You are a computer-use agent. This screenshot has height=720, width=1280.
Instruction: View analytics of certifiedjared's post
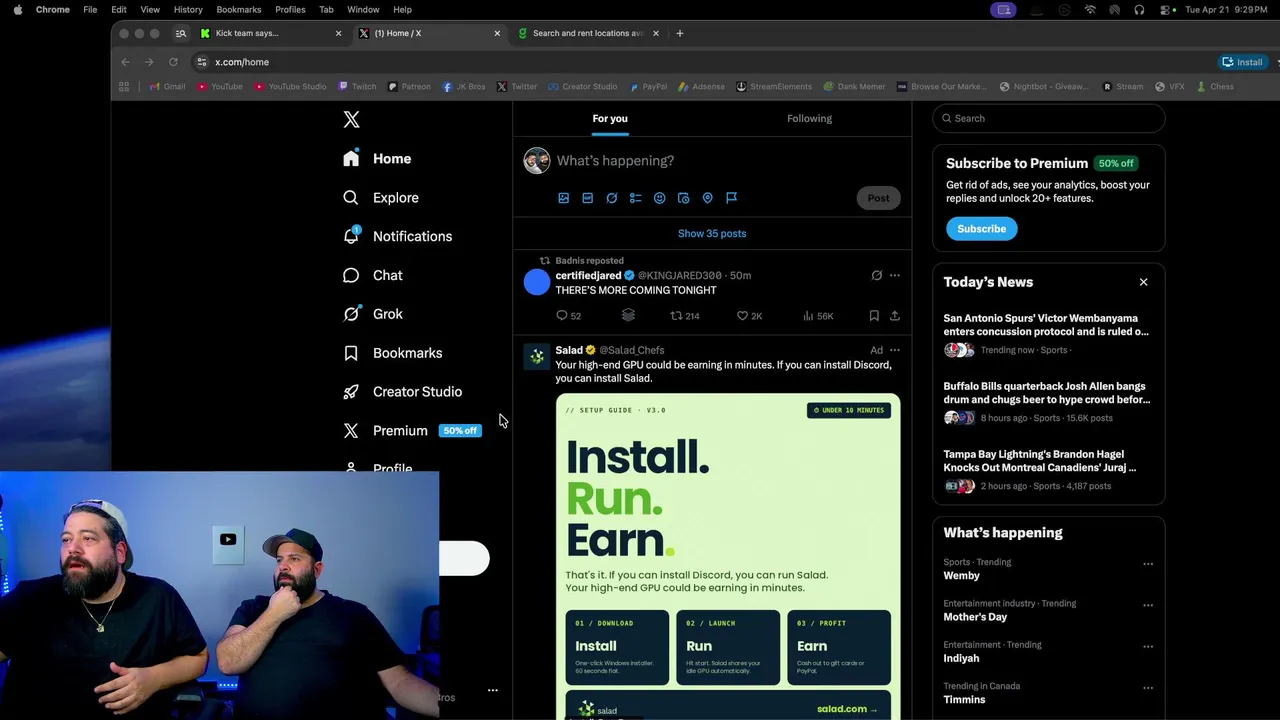(817, 316)
